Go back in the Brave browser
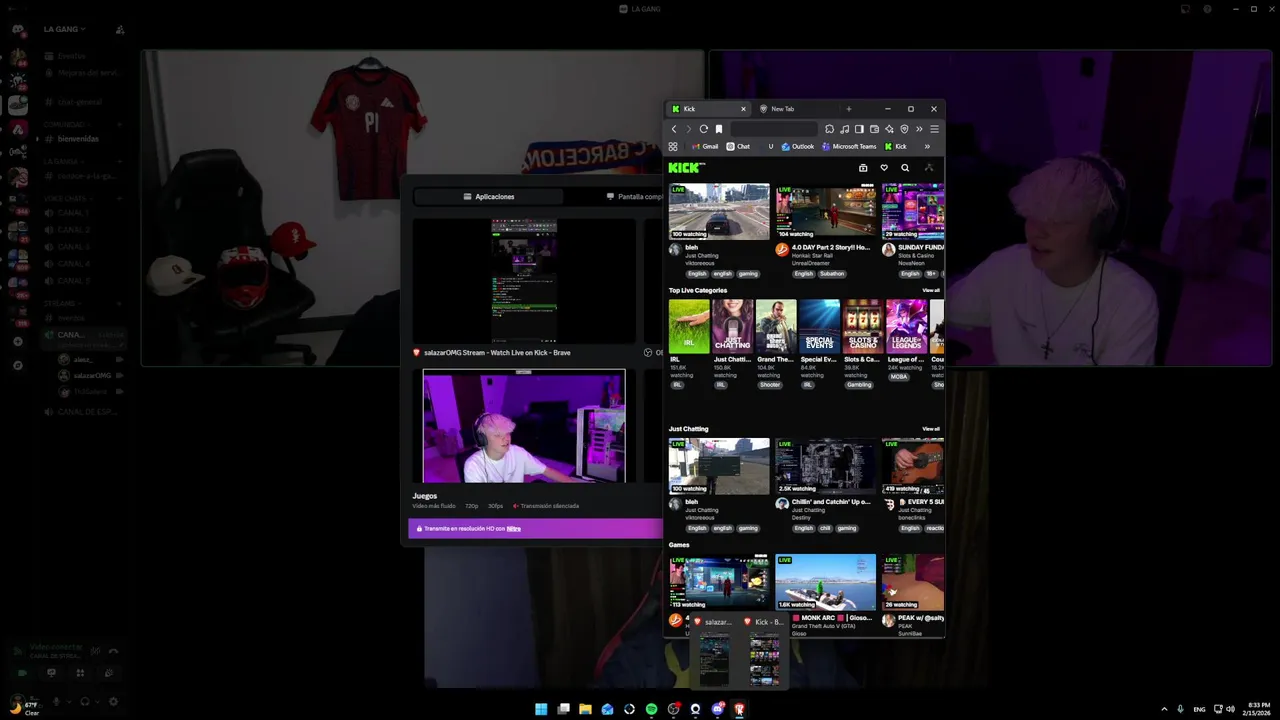 pyautogui.click(x=674, y=129)
